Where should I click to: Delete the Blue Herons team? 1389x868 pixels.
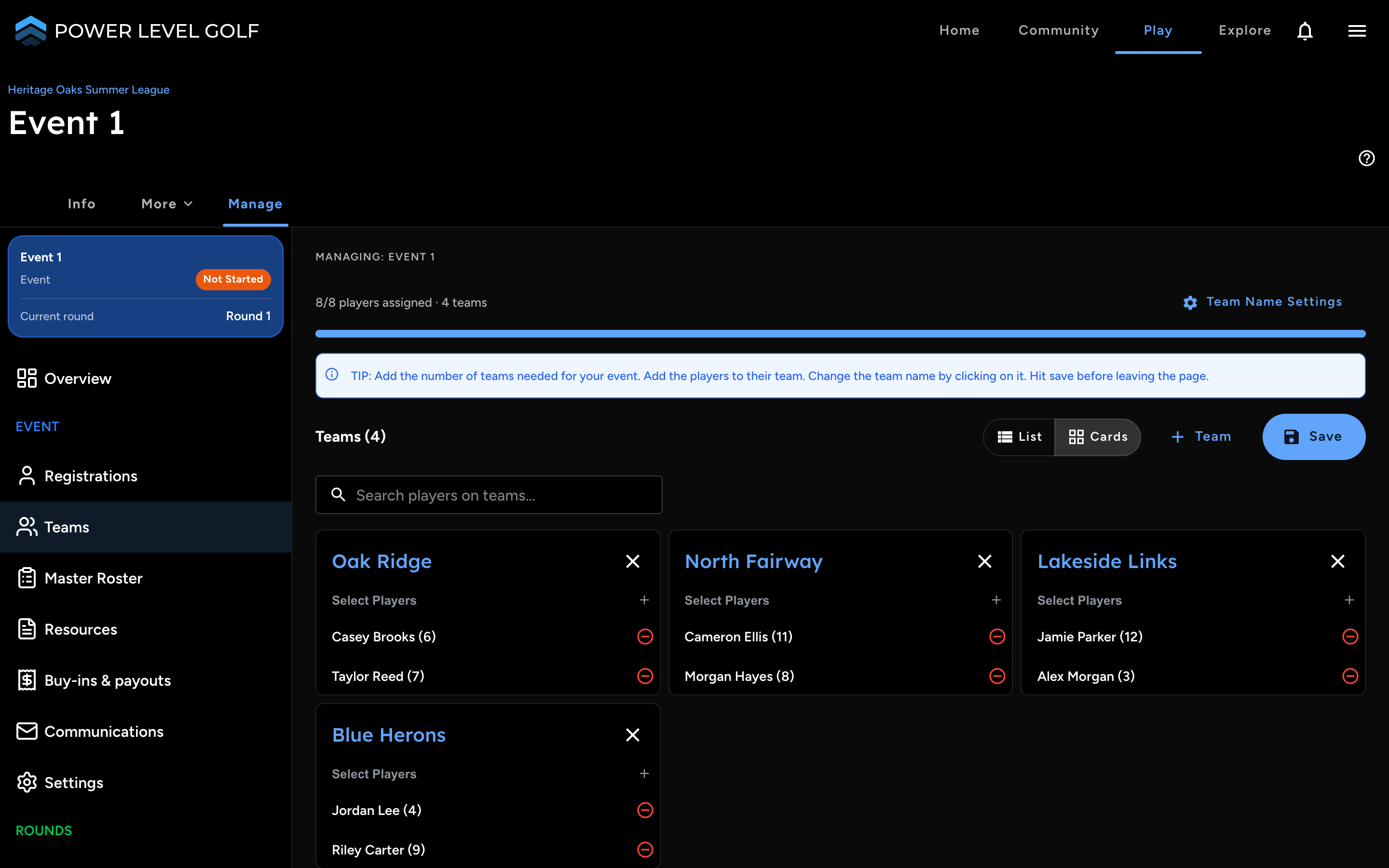[632, 735]
